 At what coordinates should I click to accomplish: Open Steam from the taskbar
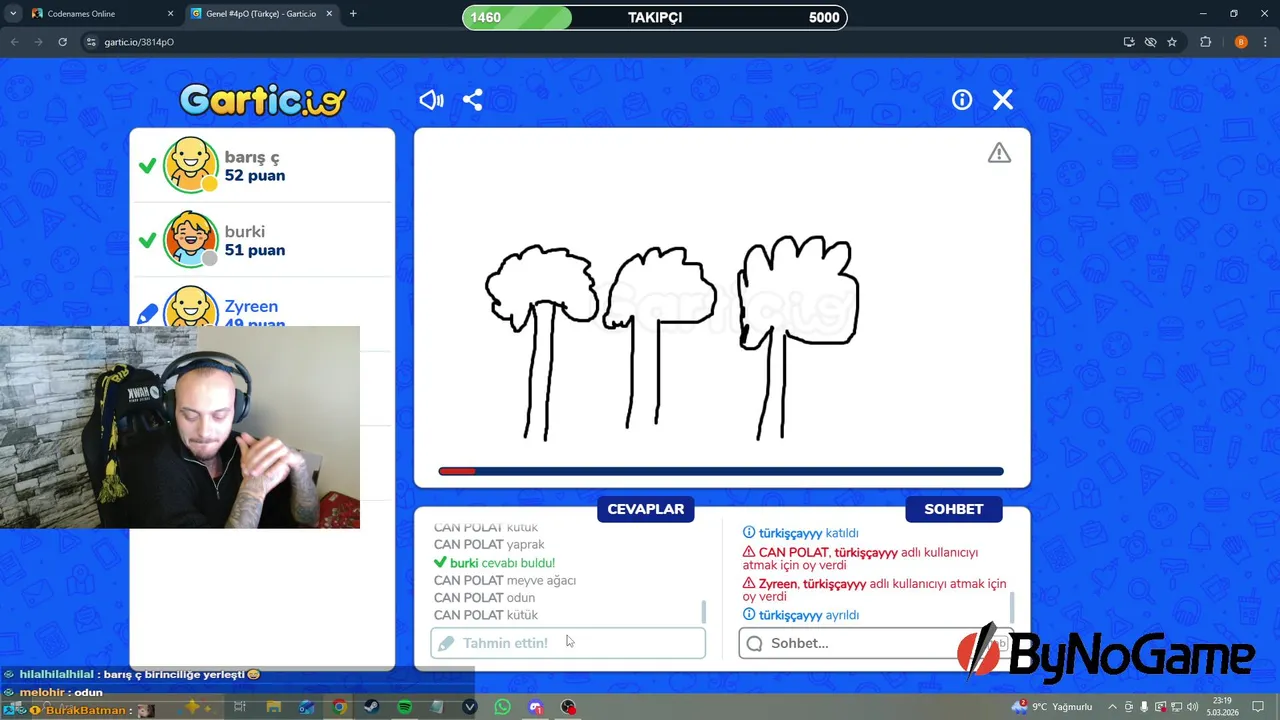coord(372,707)
